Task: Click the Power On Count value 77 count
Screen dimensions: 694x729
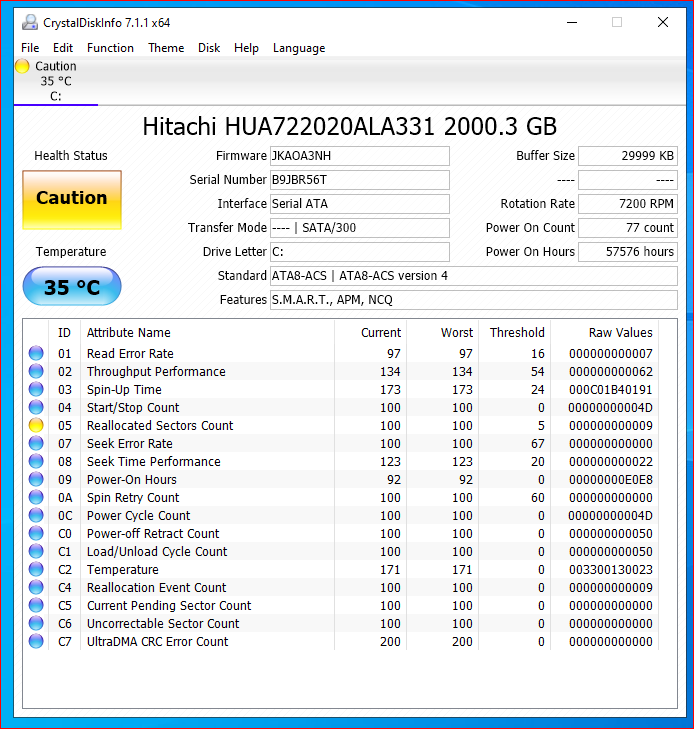Action: point(628,228)
